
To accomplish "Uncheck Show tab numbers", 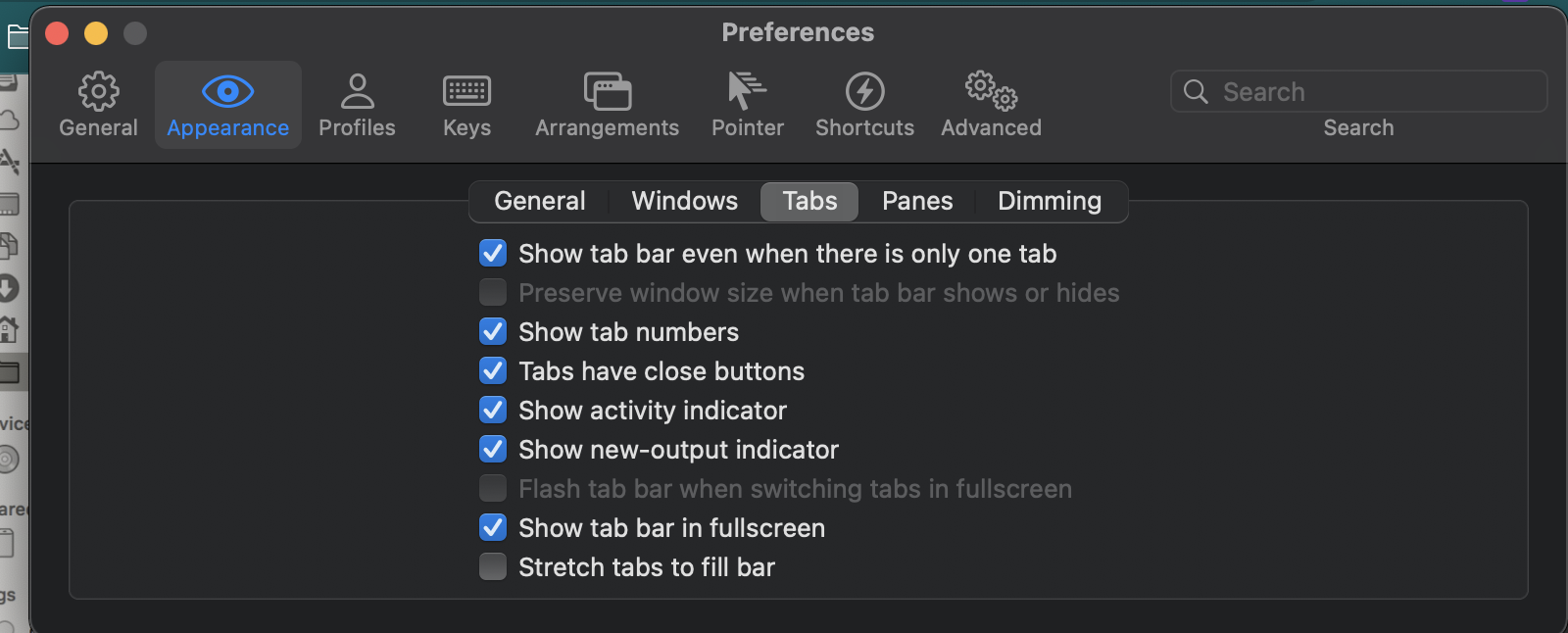I will [493, 331].
